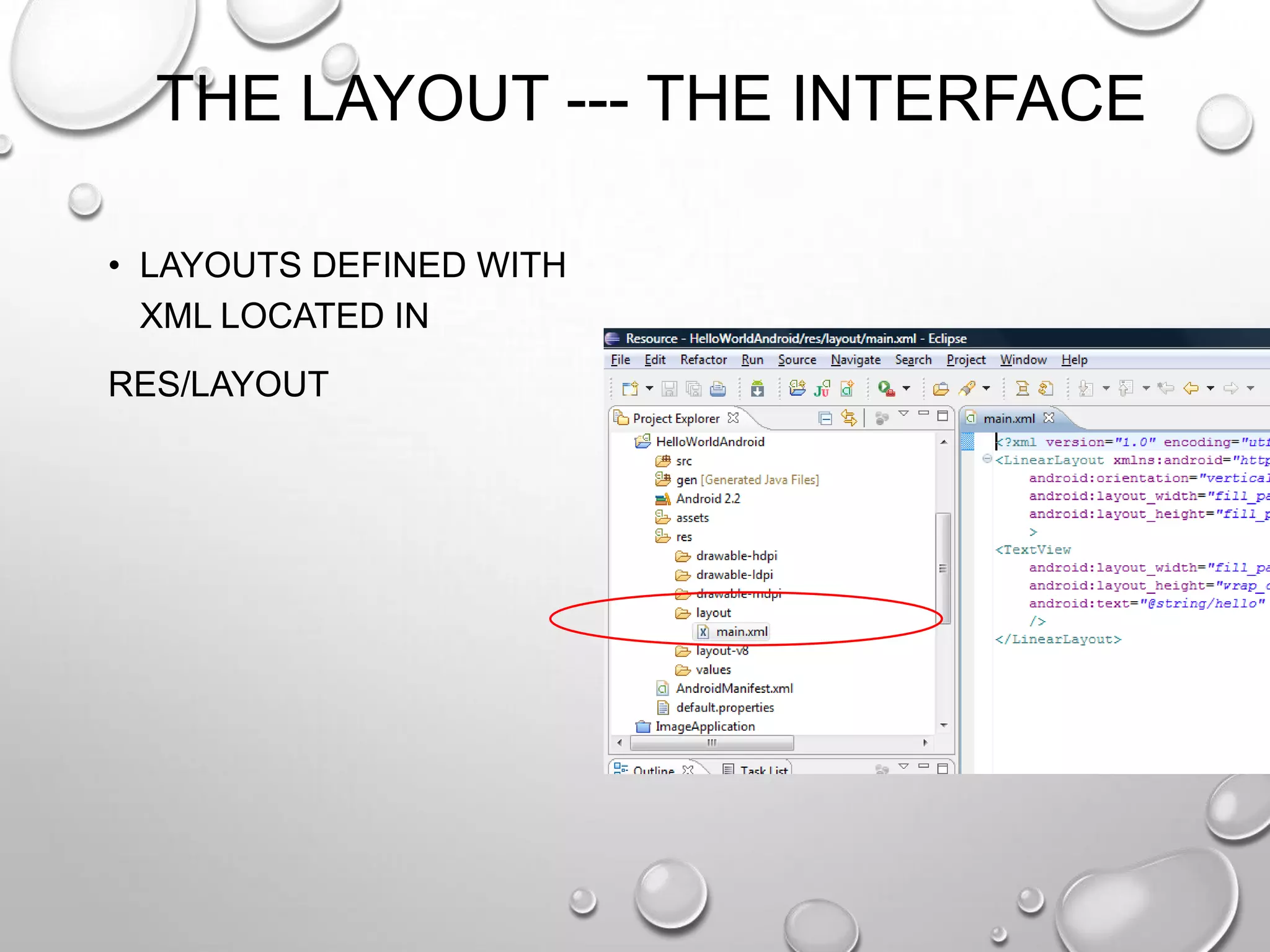Select the ImageApplication project

tap(705, 726)
